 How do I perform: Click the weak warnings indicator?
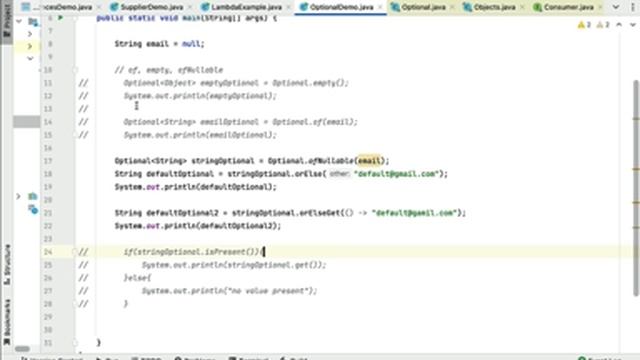tap(603, 25)
